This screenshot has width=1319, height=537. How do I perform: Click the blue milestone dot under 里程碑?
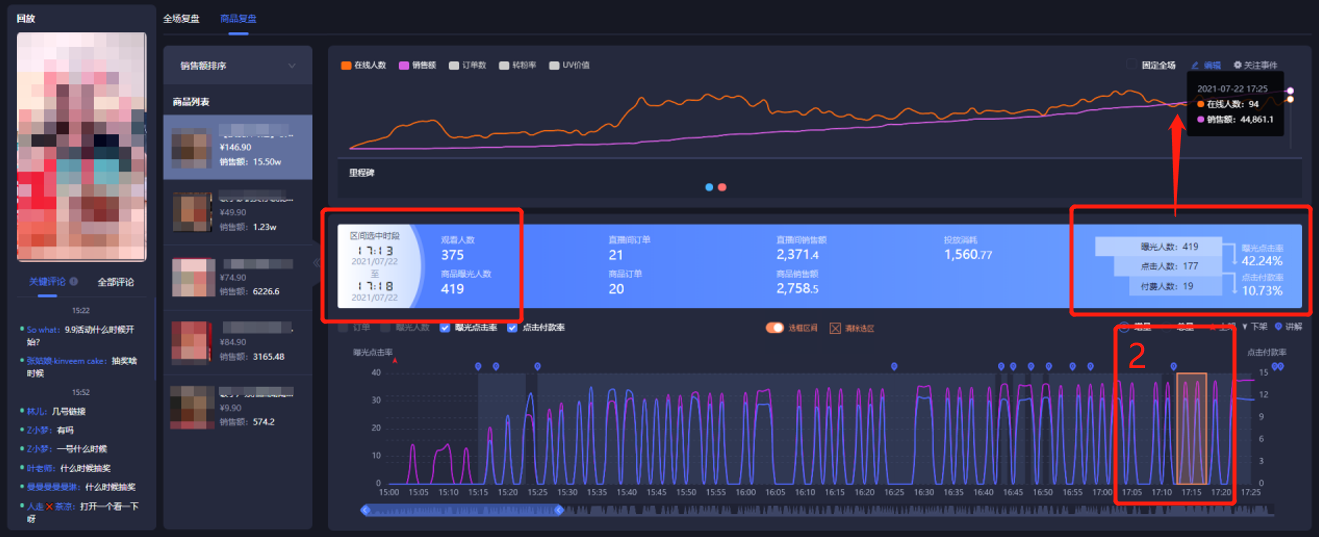(709, 187)
